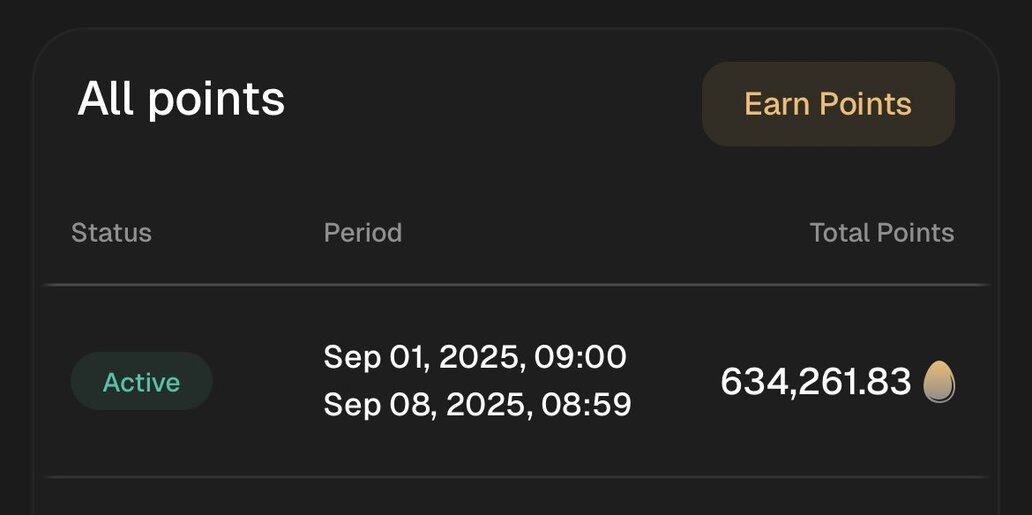Click 2025 in the period end line
Screen dimensions: 1032x515
485,405
